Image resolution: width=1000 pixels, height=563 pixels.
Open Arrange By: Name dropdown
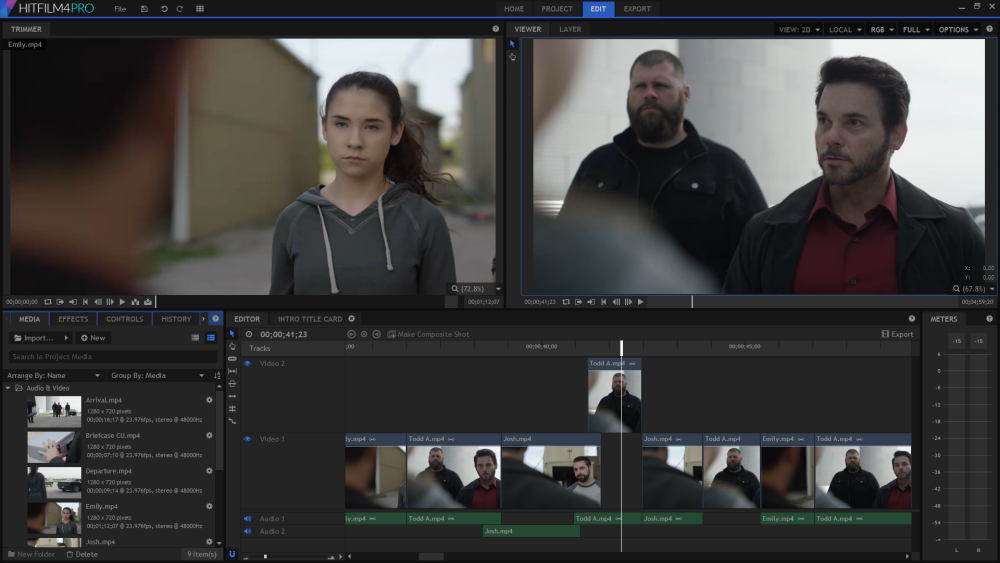tap(54, 376)
